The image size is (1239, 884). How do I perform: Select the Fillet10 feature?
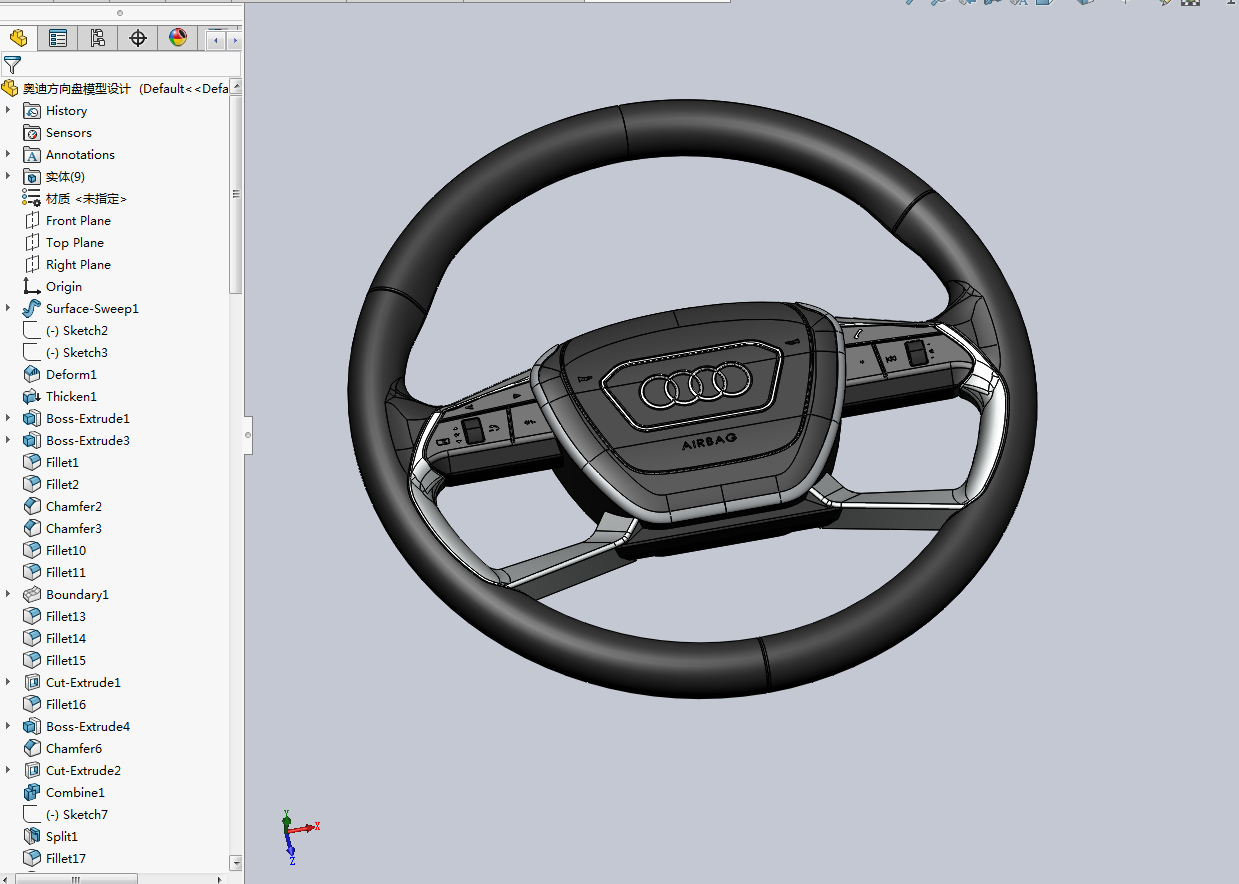click(x=66, y=551)
